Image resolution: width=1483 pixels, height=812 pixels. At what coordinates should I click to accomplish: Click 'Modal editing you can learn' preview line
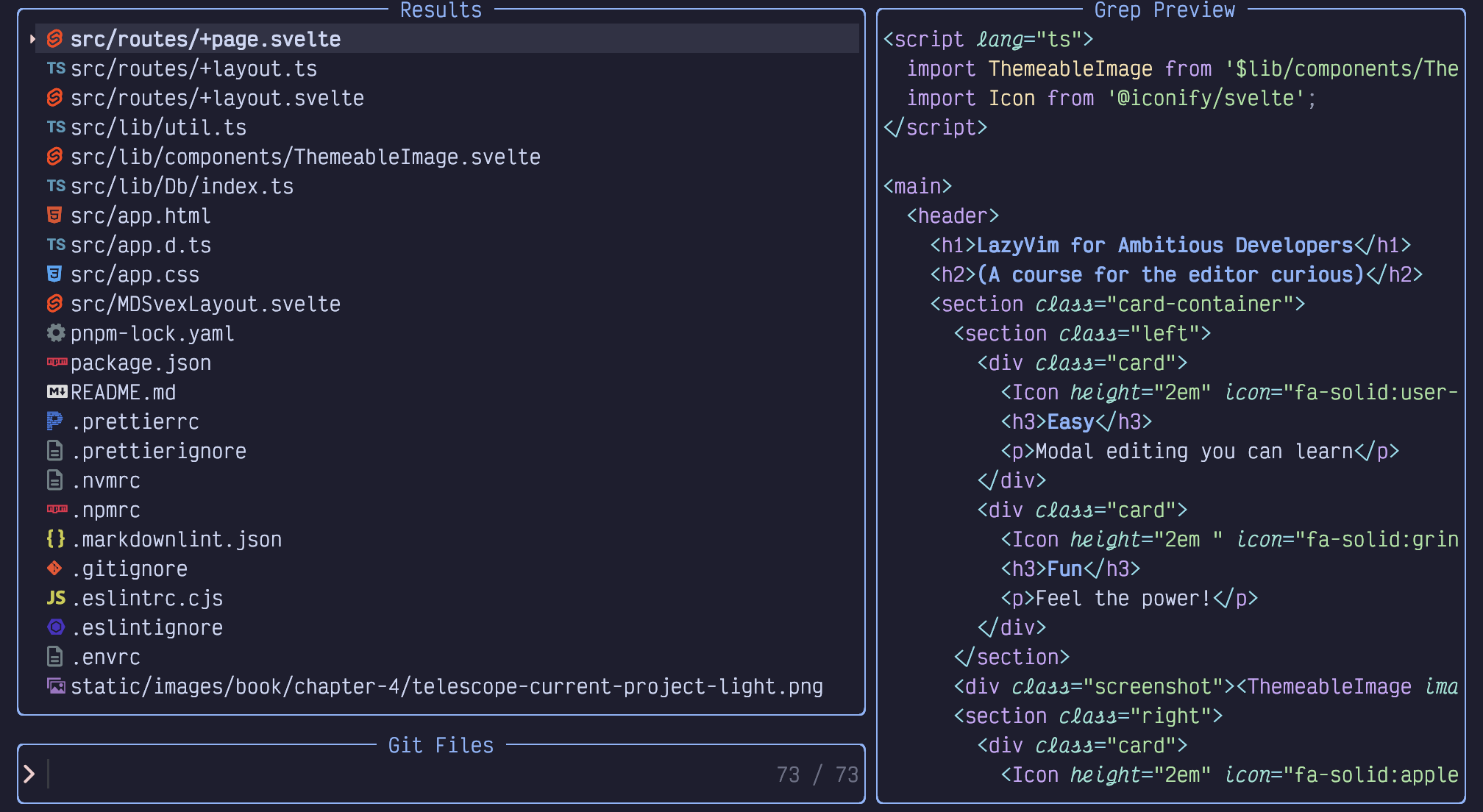click(1194, 451)
